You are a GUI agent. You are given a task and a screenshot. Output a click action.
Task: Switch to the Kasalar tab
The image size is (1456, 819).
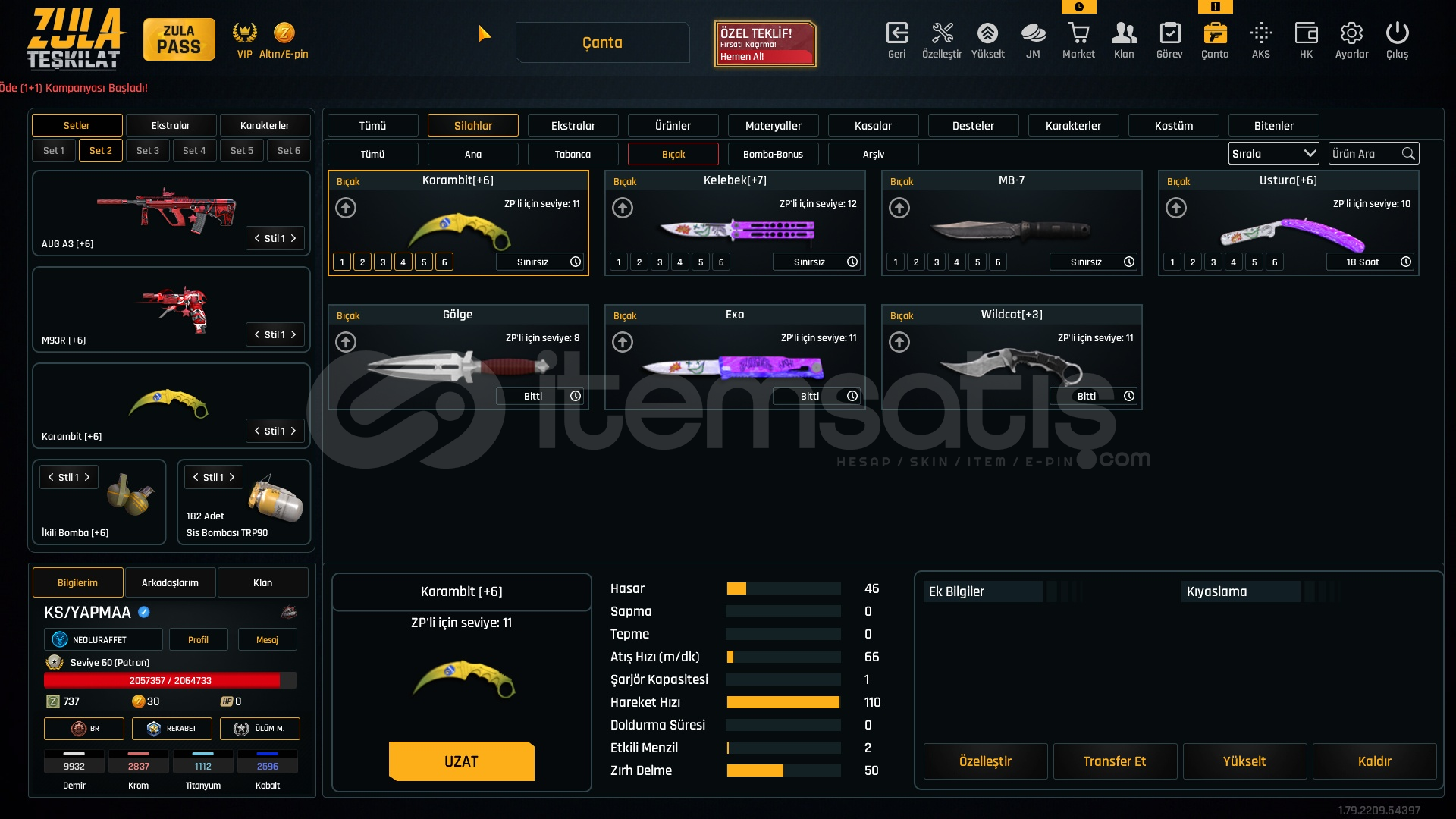pyautogui.click(x=873, y=126)
